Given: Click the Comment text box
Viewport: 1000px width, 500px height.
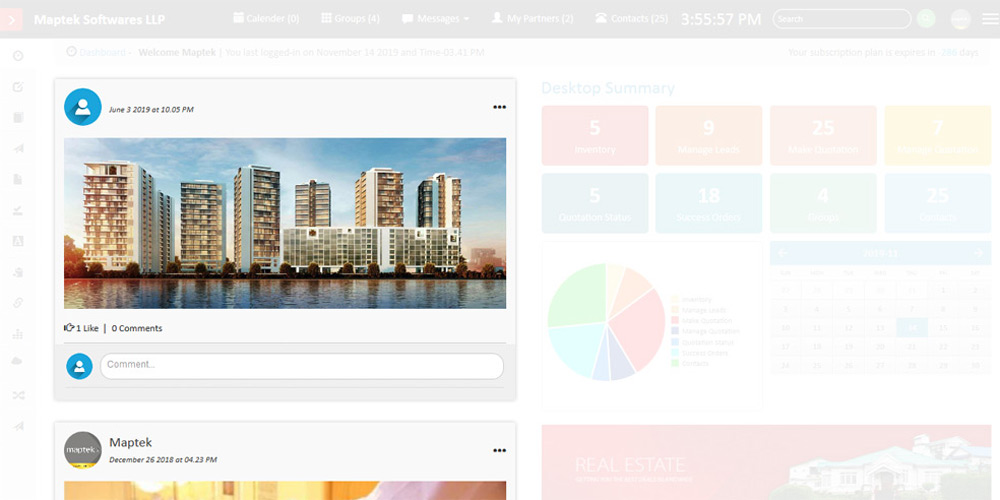Looking at the screenshot, I should (x=301, y=366).
